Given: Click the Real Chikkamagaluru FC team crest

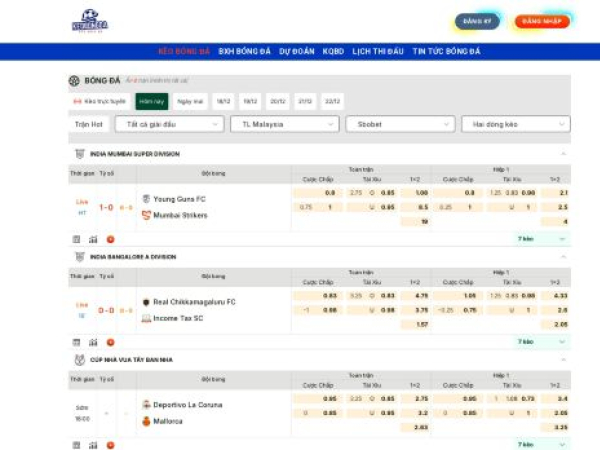Looking at the screenshot, I should click(x=146, y=302).
